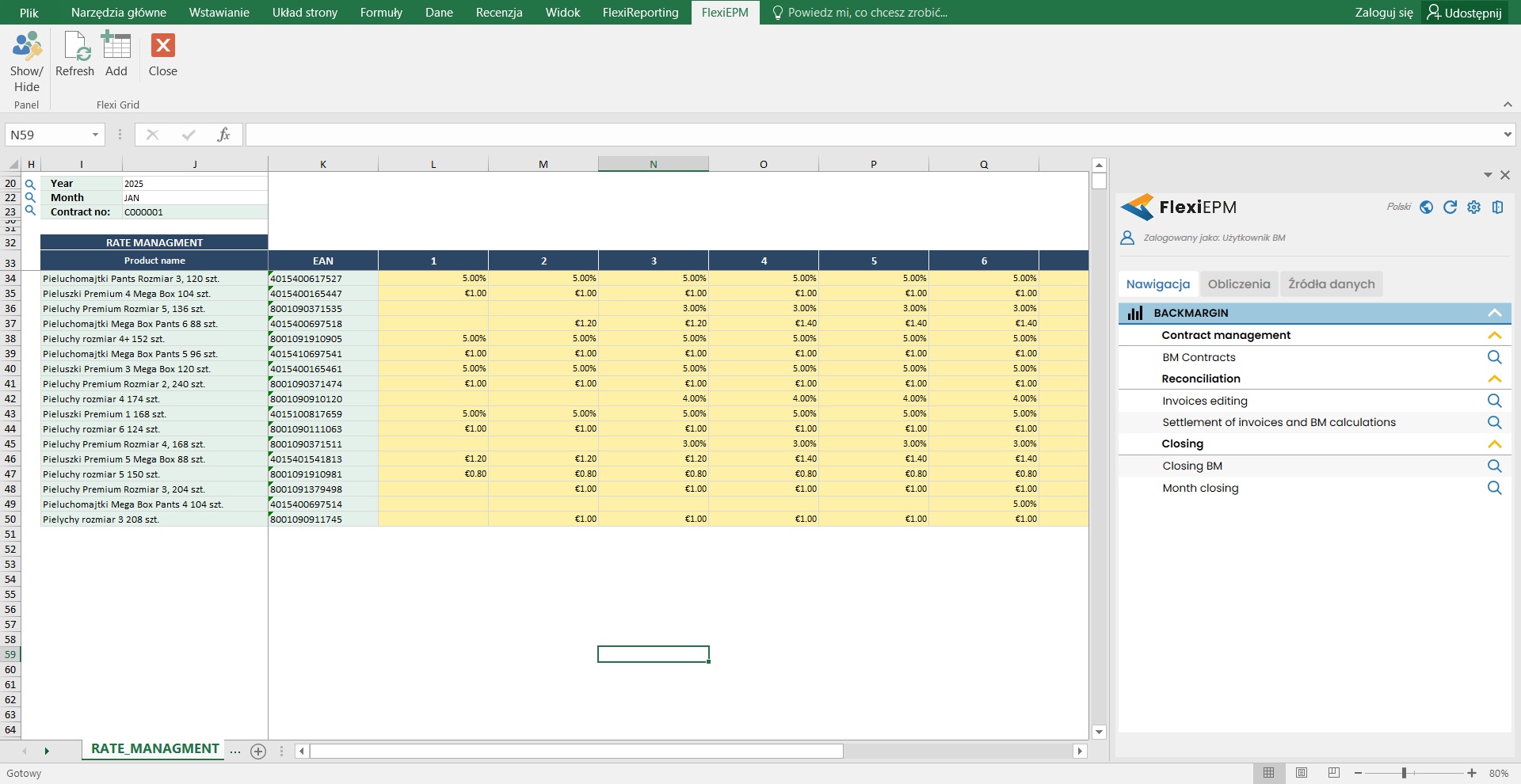The height and width of the screenshot is (784, 1521).
Task: Click the Show/Hide Panel icon
Action: pyautogui.click(x=26, y=48)
